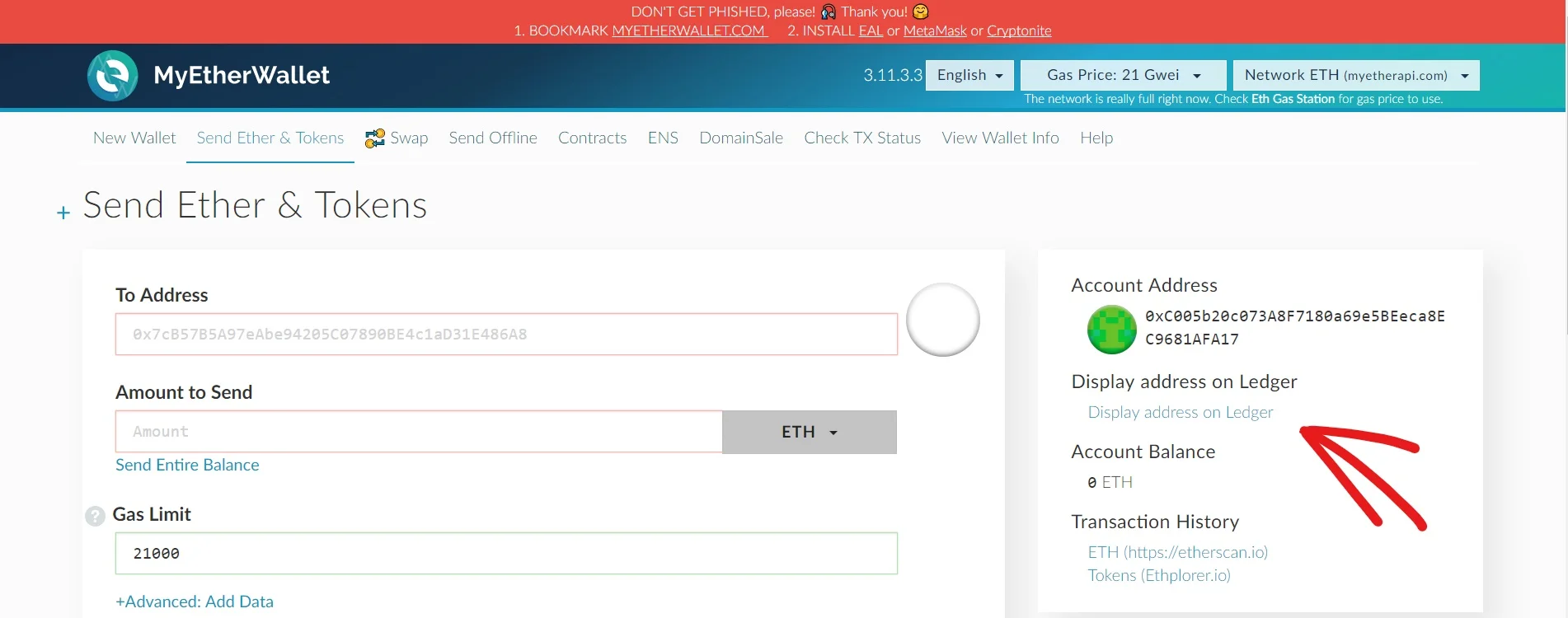This screenshot has height=618, width=1568.
Task: Open the ETH currency selector dropdown
Action: (x=810, y=432)
